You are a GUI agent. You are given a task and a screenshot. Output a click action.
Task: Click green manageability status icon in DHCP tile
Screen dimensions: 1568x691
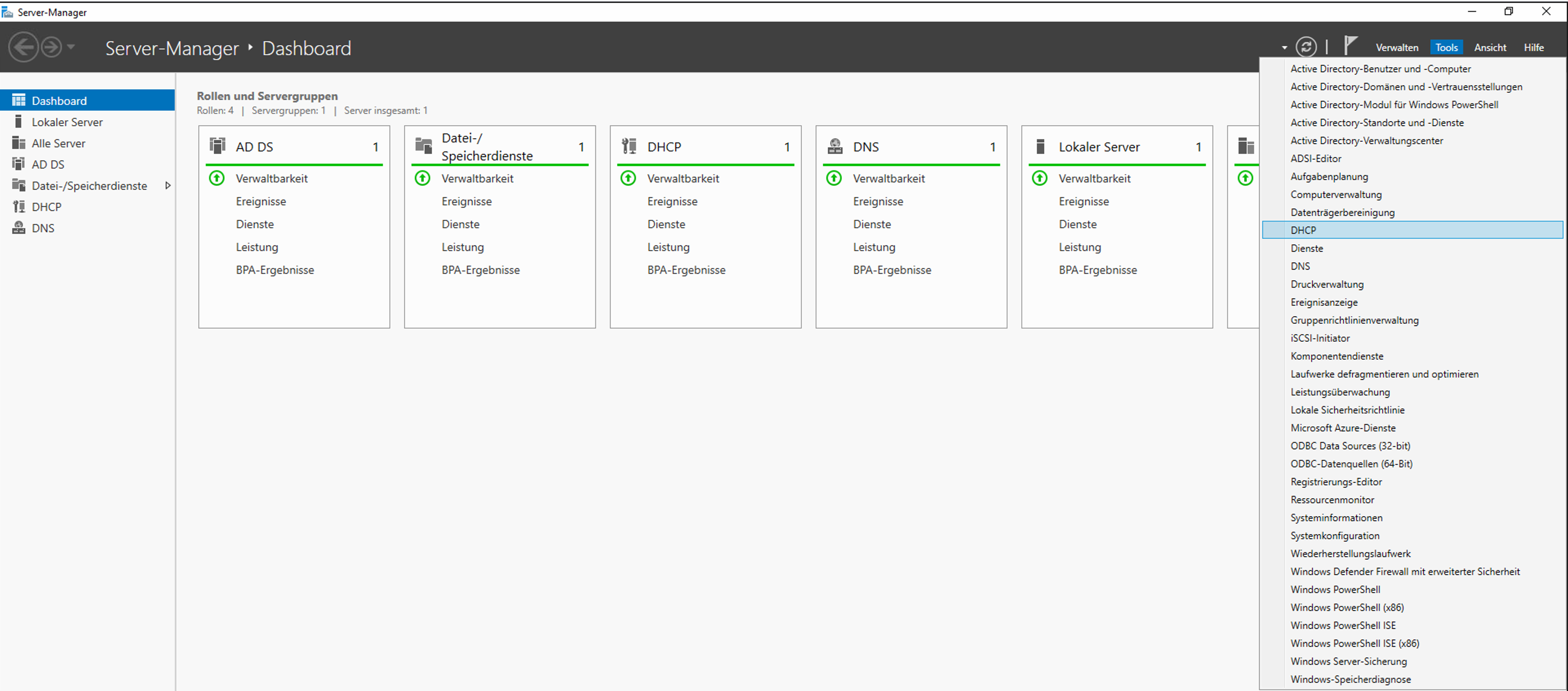(x=628, y=178)
